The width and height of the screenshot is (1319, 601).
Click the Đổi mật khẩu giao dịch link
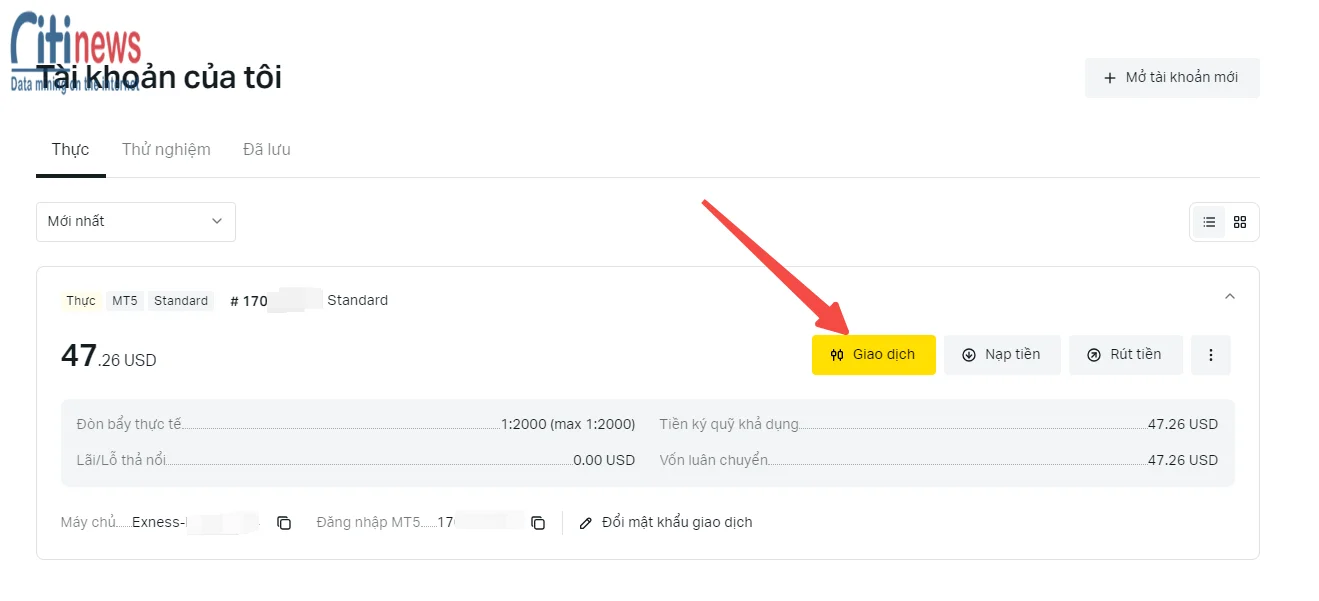click(x=666, y=523)
